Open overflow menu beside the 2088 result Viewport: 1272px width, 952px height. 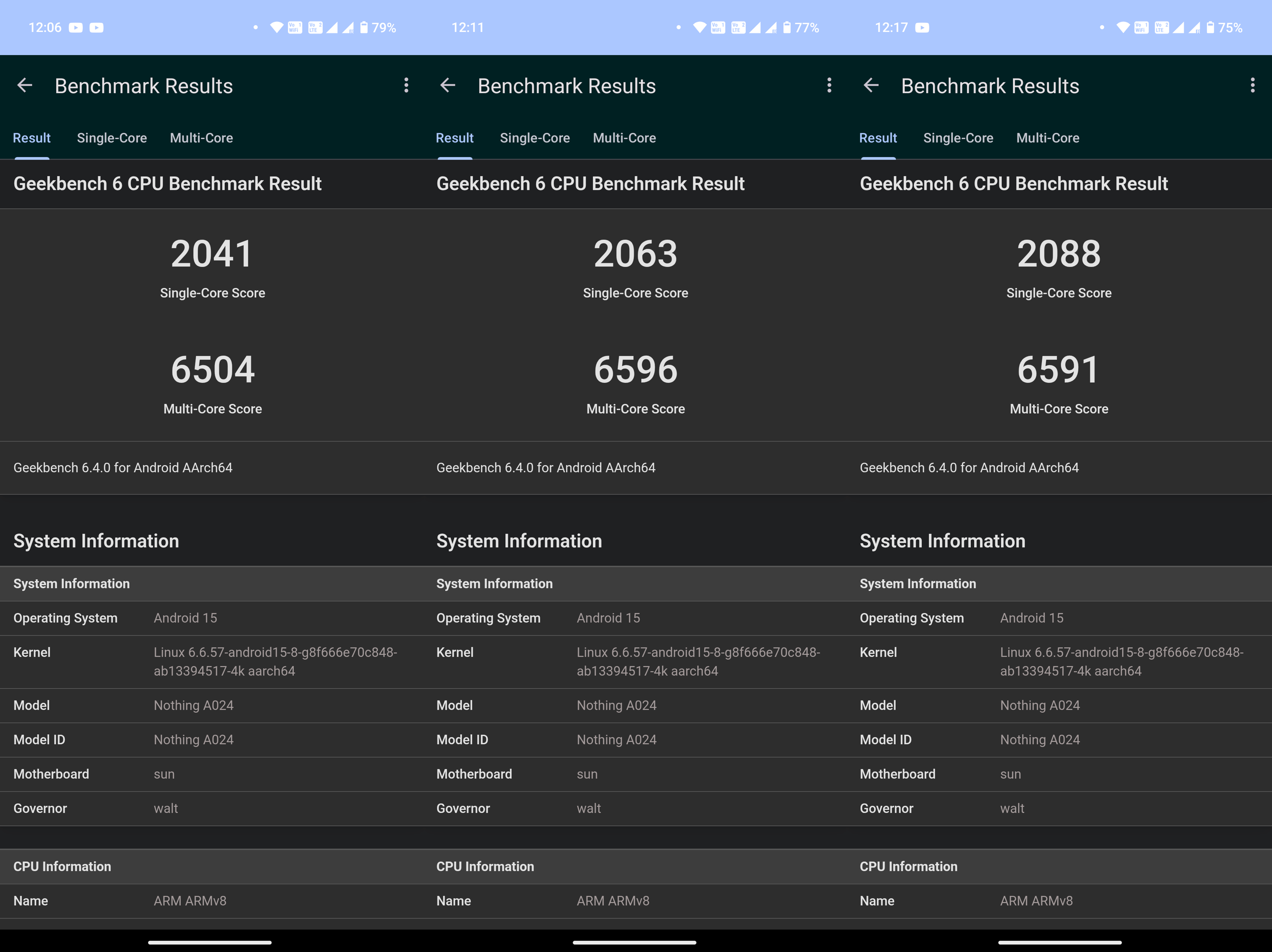click(1252, 86)
